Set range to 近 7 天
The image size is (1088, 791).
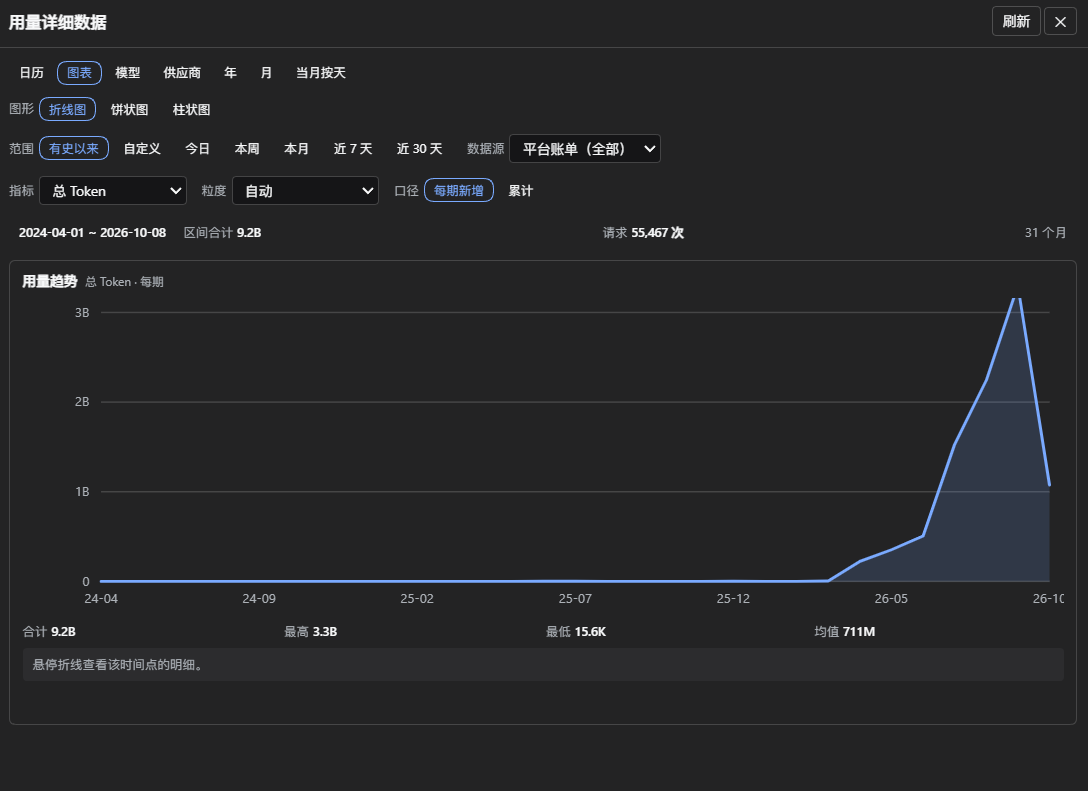352,148
